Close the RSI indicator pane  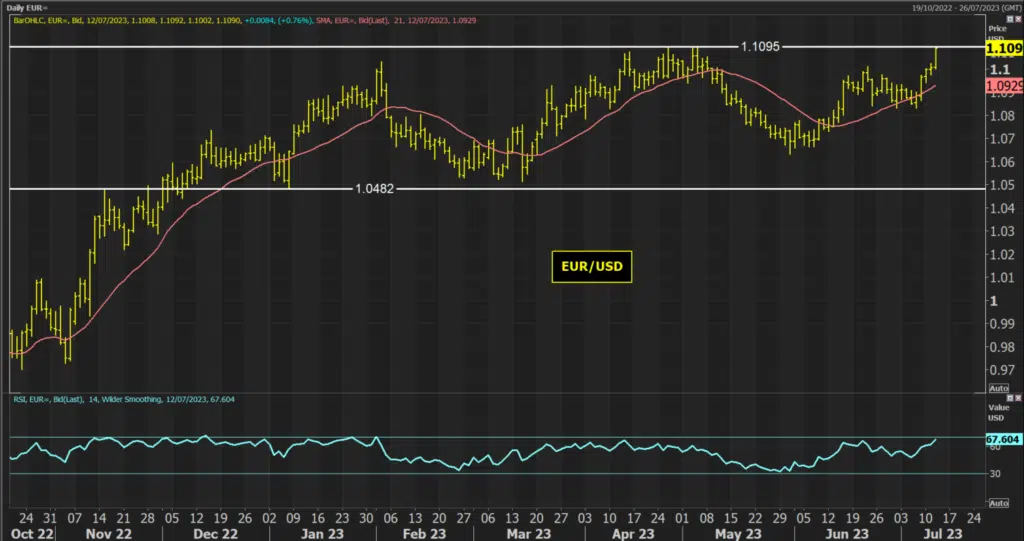1017,398
